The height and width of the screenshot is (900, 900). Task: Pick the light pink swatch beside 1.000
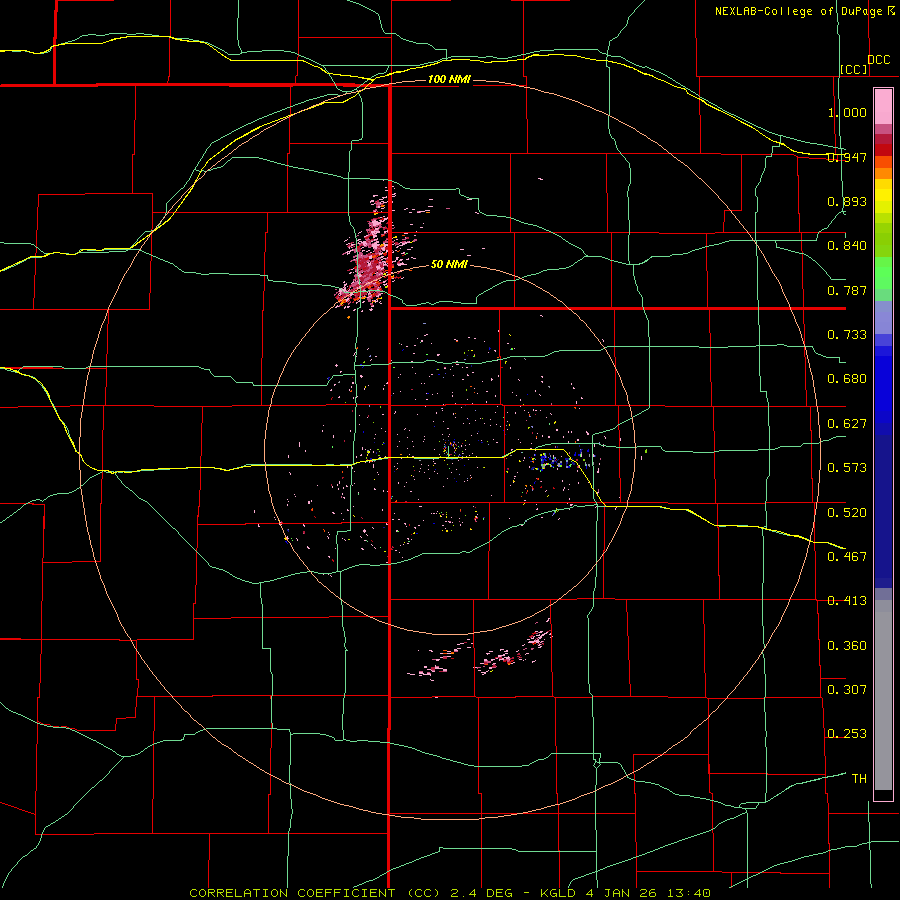[883, 107]
